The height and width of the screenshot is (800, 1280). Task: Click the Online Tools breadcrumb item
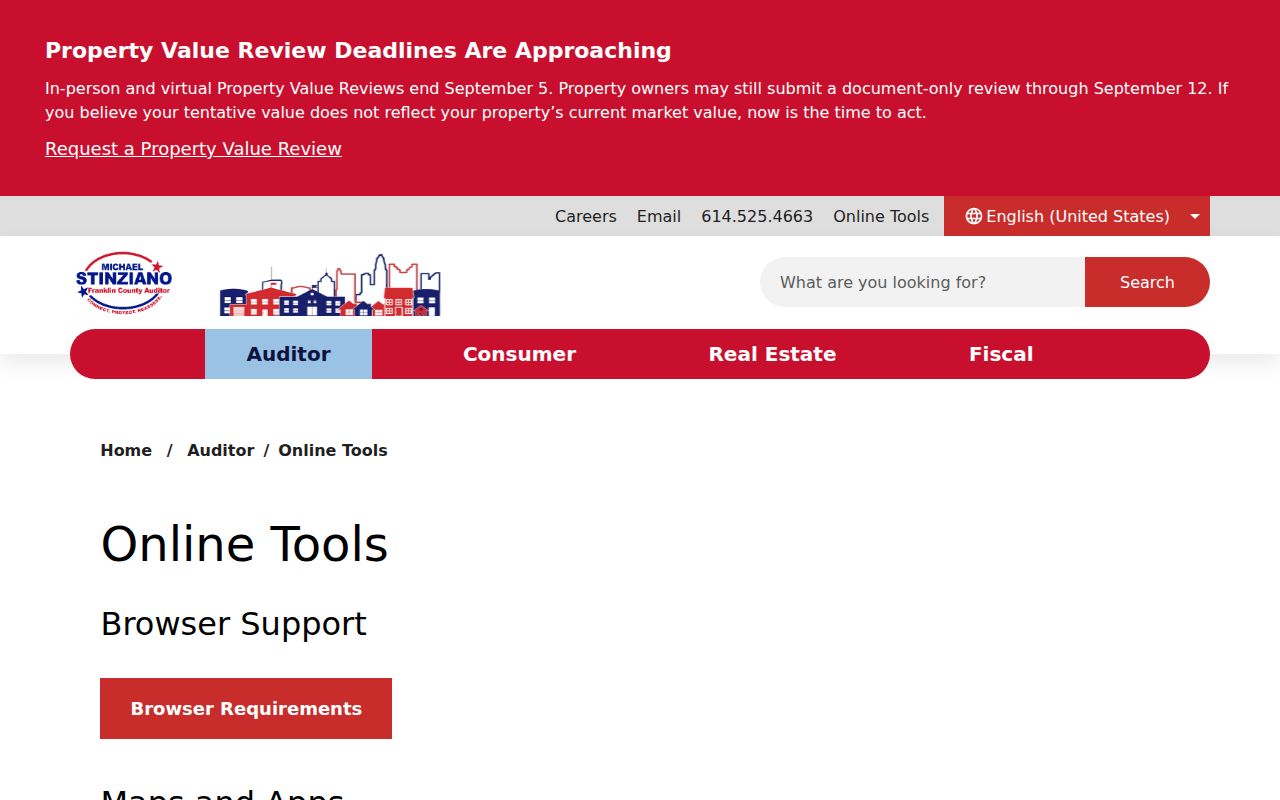333,450
